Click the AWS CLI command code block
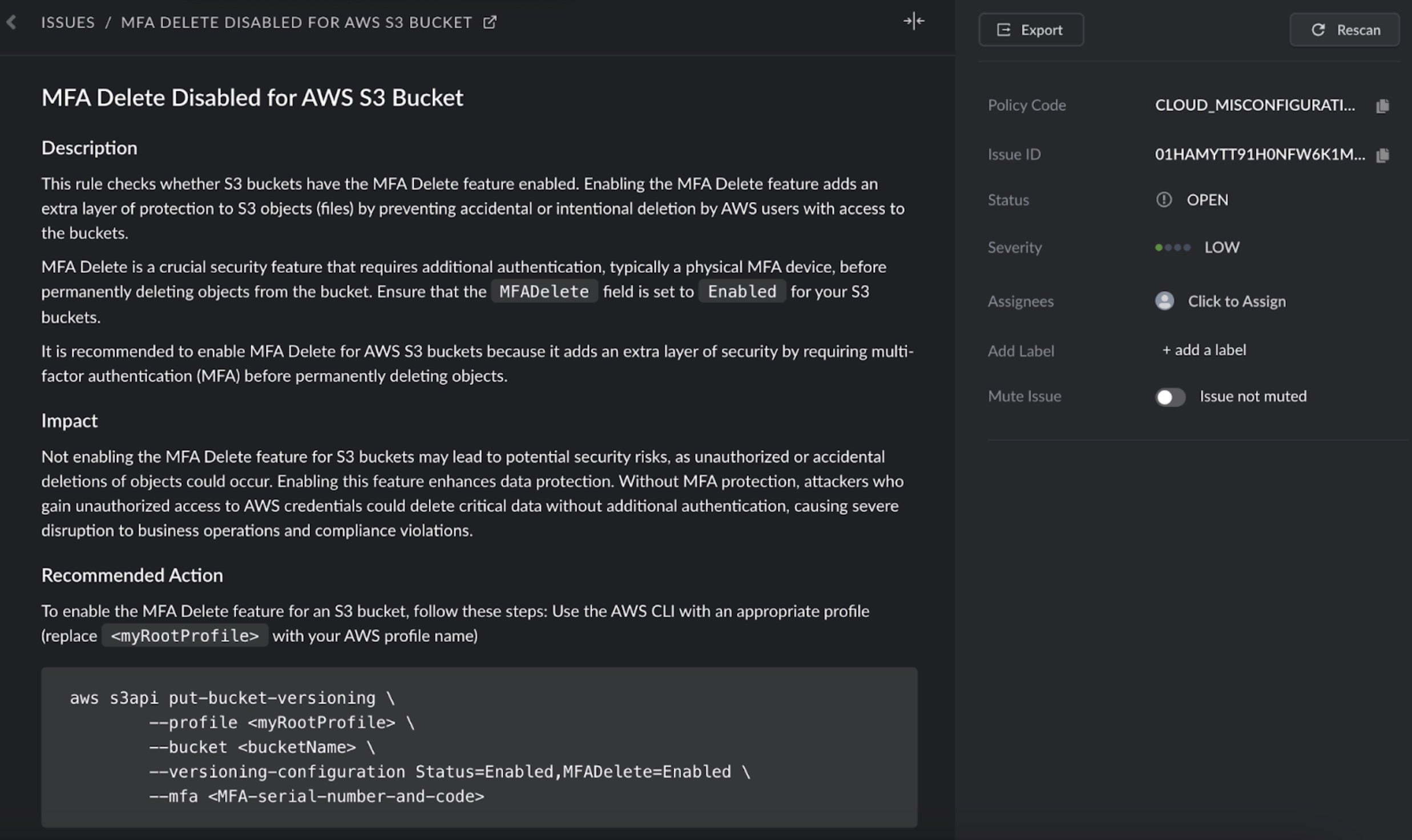 point(479,746)
